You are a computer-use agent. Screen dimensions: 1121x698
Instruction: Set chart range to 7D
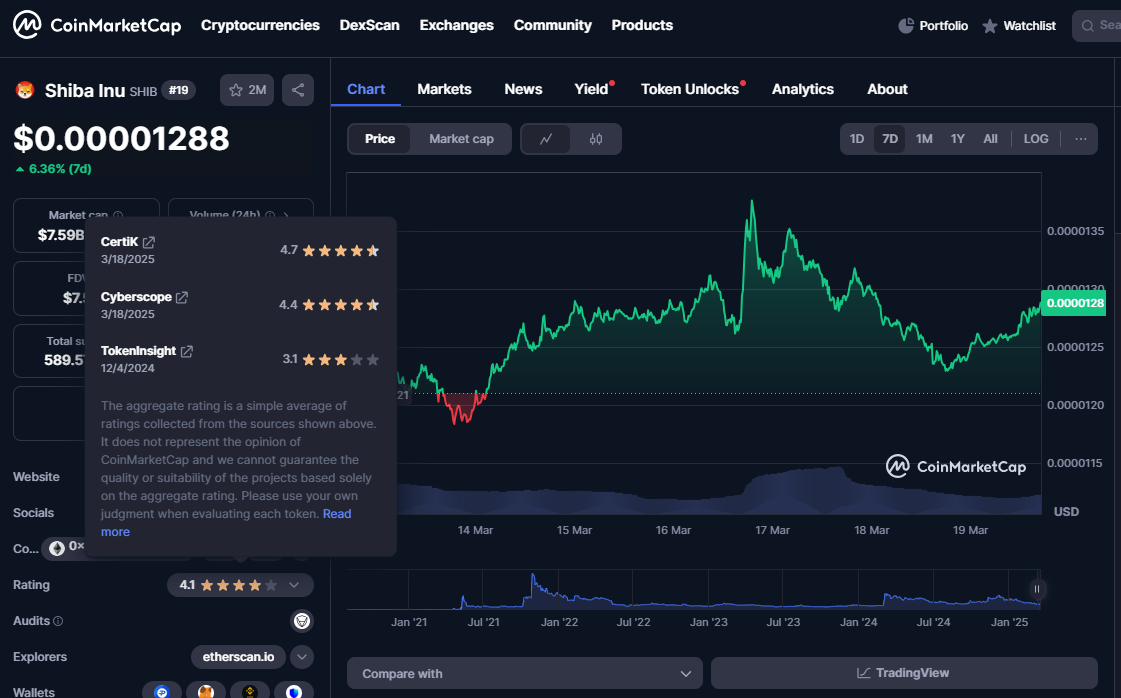coord(890,139)
